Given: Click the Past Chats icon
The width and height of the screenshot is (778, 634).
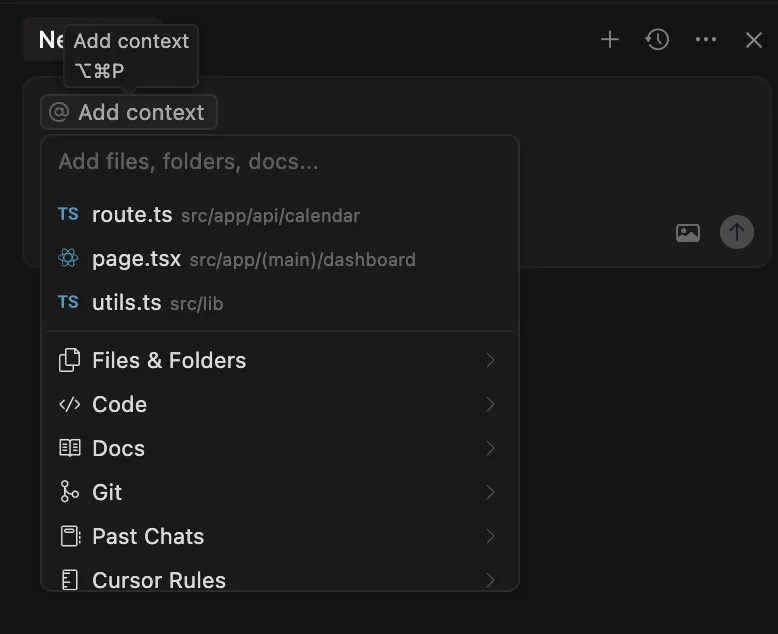Looking at the screenshot, I should 69,536.
